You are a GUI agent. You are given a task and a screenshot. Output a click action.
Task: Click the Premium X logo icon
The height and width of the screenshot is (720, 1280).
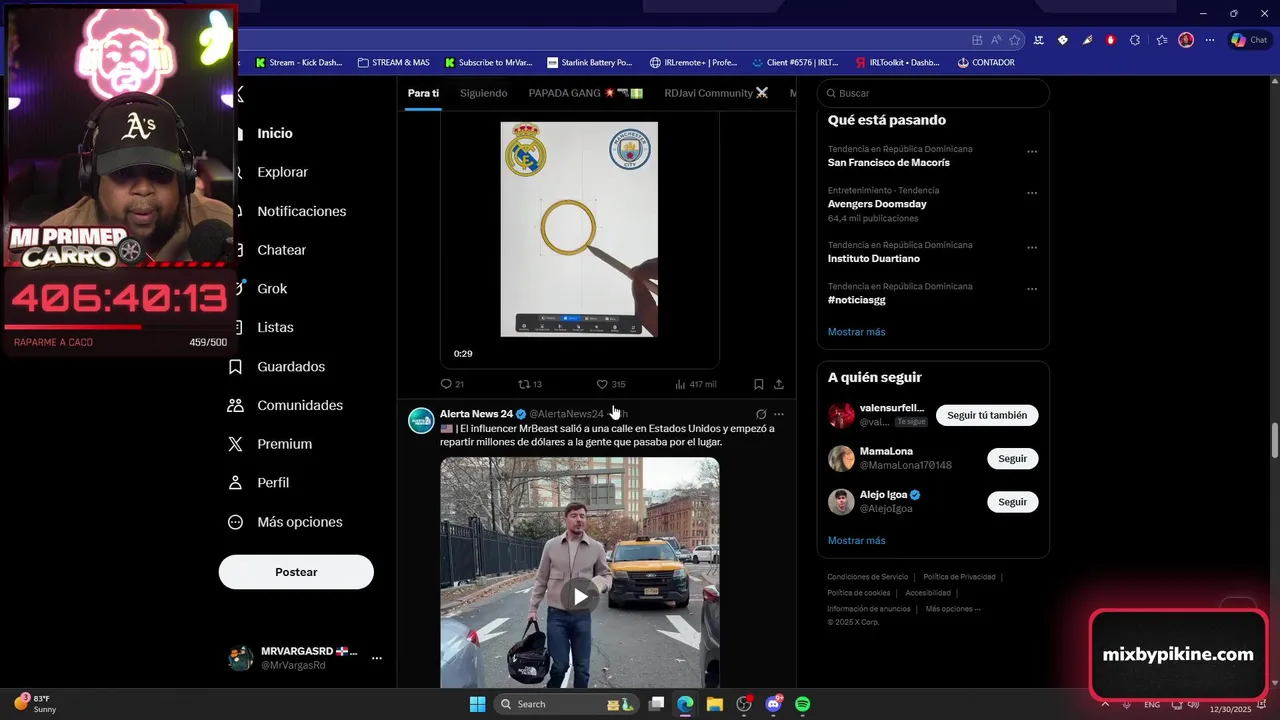pyautogui.click(x=236, y=444)
